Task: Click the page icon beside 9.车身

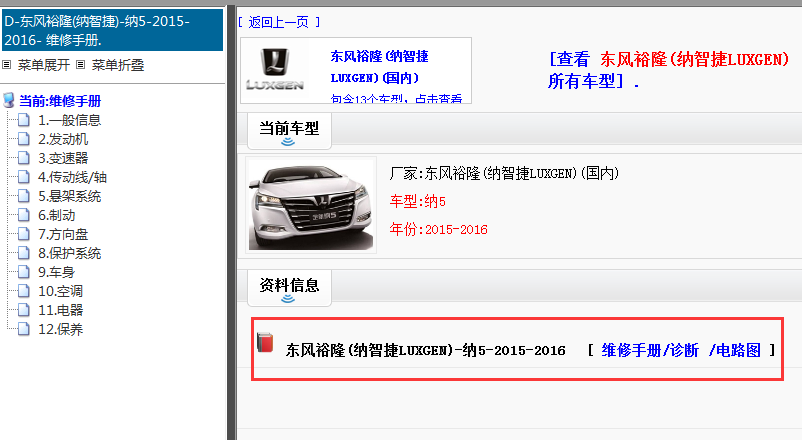Action: (24, 272)
